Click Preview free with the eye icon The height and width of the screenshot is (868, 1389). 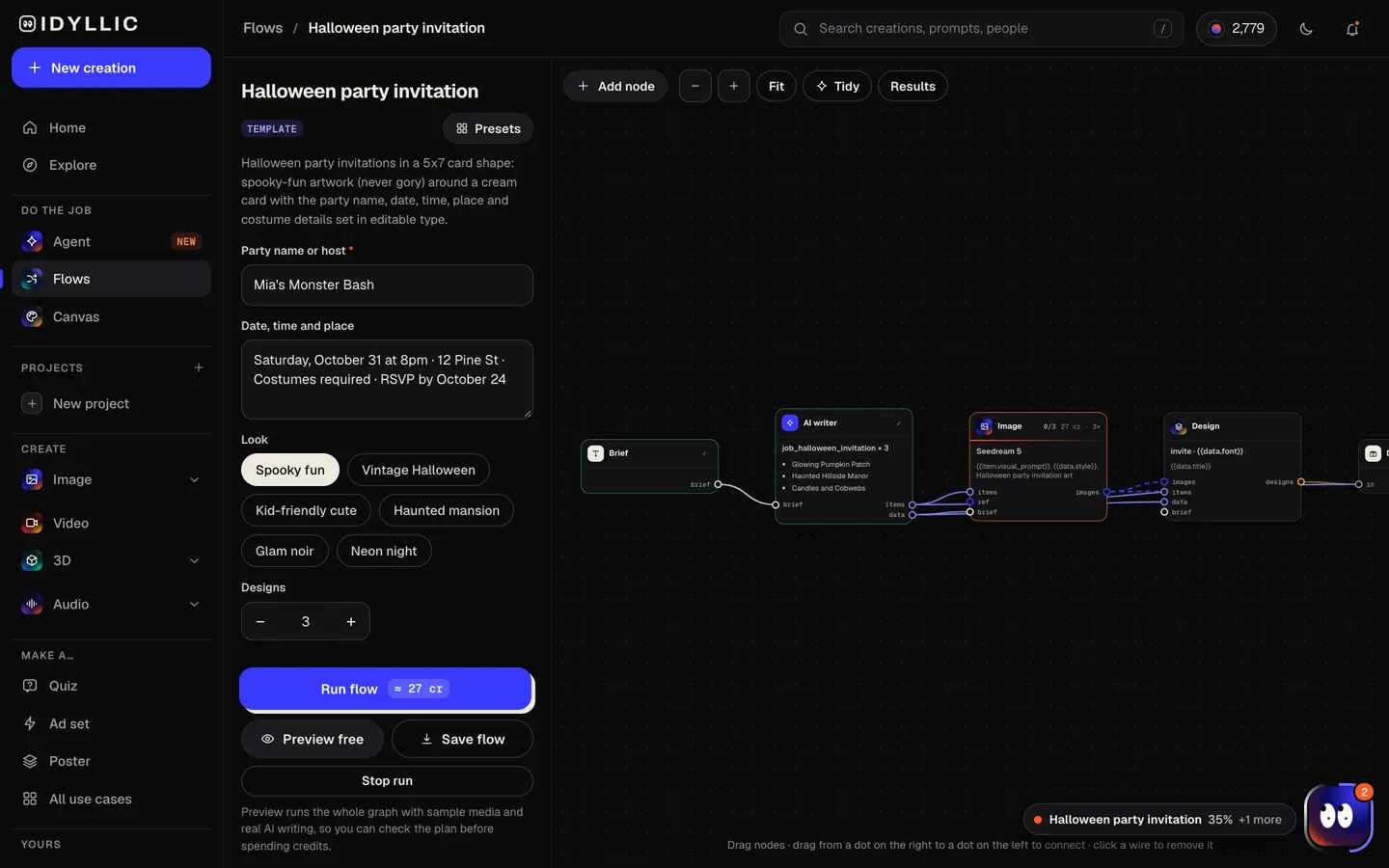tap(313, 739)
